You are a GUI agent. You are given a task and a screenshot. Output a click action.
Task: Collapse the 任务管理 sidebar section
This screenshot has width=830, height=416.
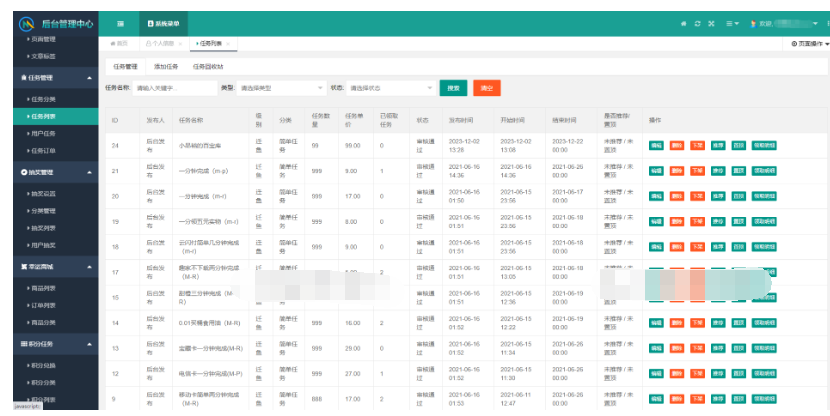pos(89,77)
